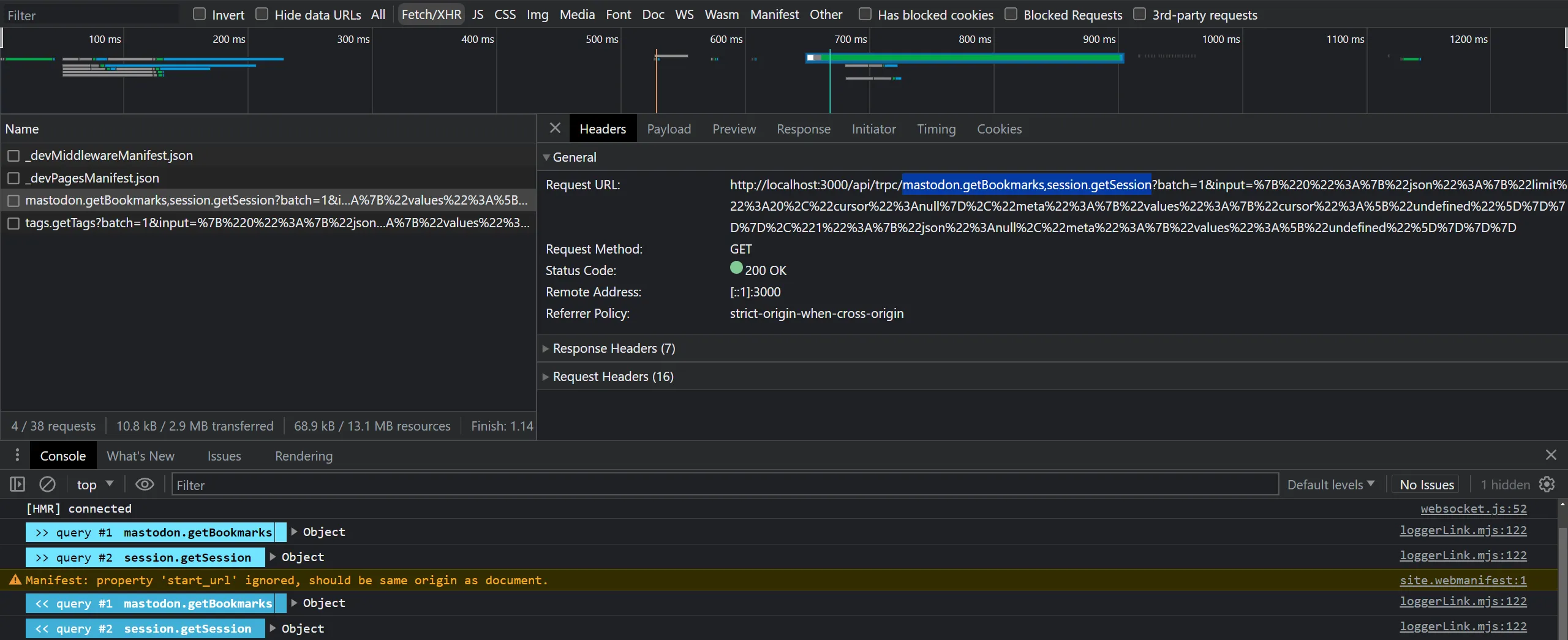Image resolution: width=1568 pixels, height=640 pixels.
Task: Switch to the Payload tab
Action: pos(669,129)
